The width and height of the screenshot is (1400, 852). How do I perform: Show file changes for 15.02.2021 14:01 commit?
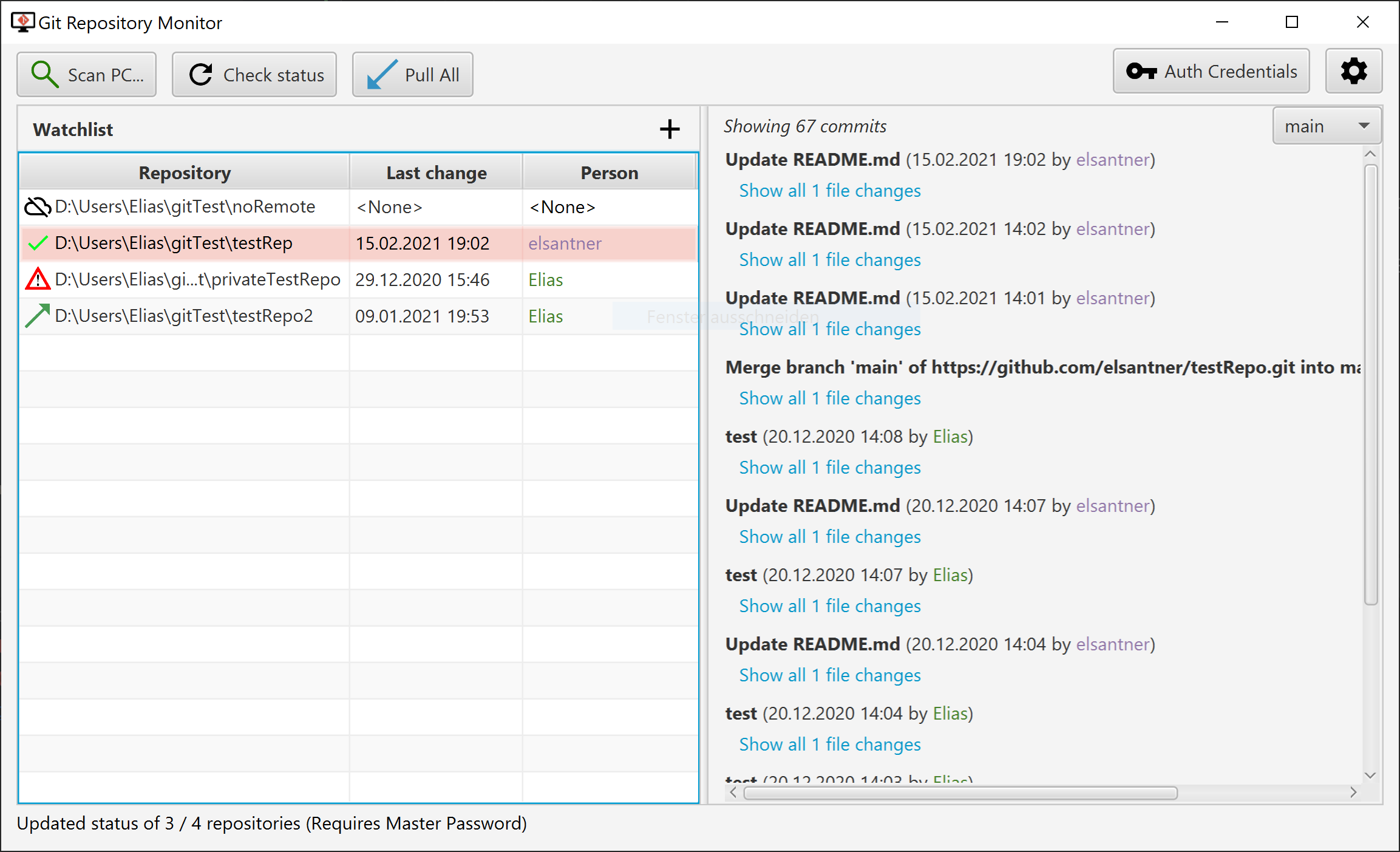coord(830,329)
